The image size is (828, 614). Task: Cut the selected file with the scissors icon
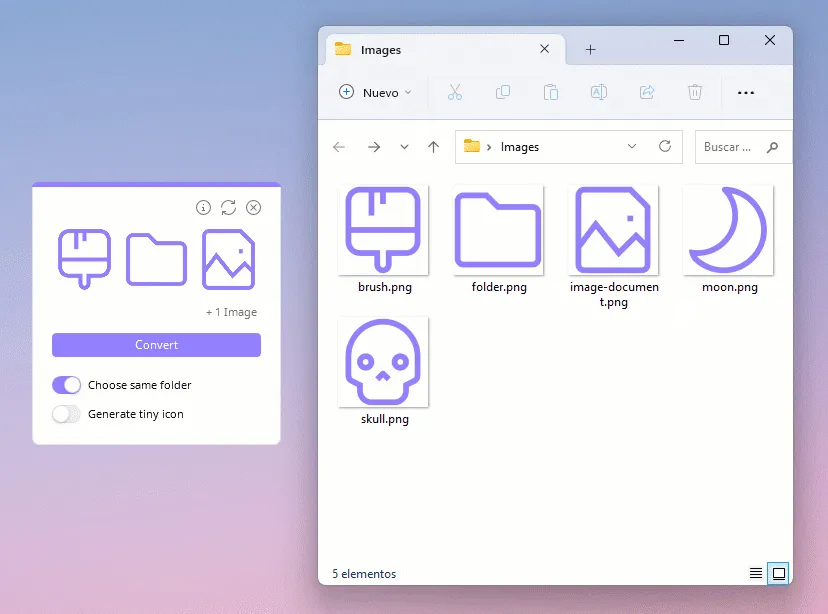(455, 92)
